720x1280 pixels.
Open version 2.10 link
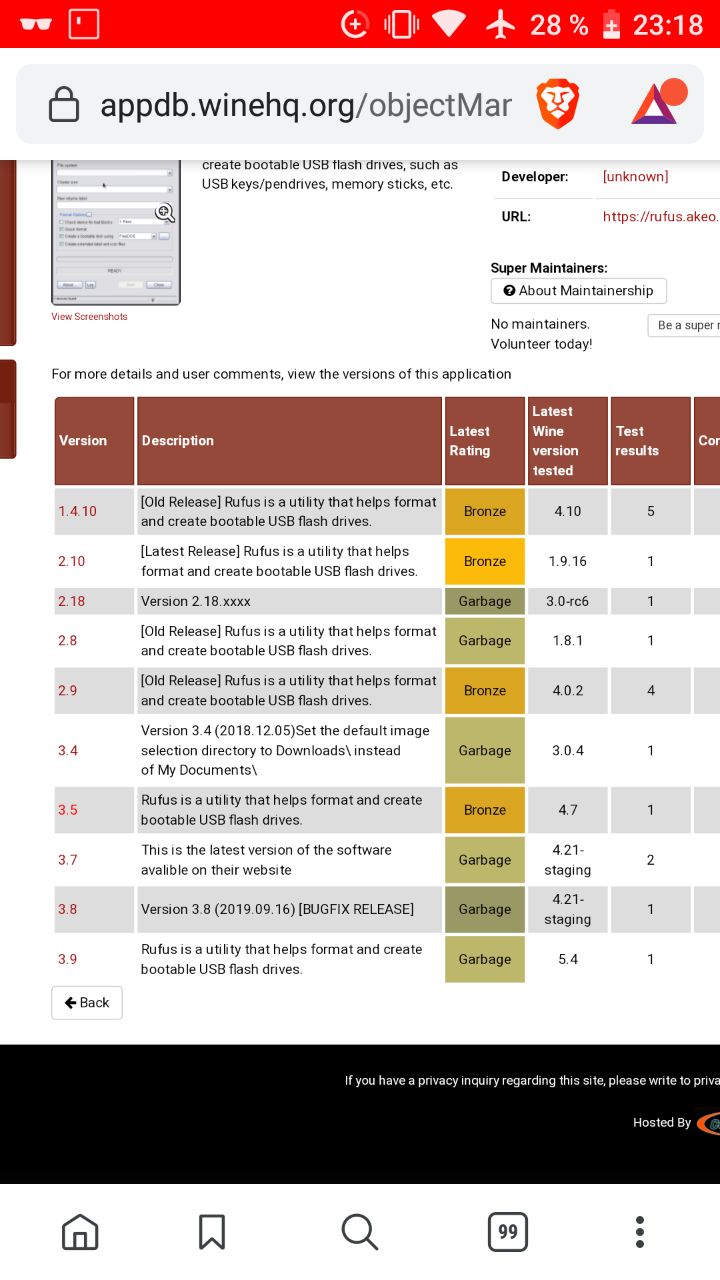pyautogui.click(x=72, y=561)
